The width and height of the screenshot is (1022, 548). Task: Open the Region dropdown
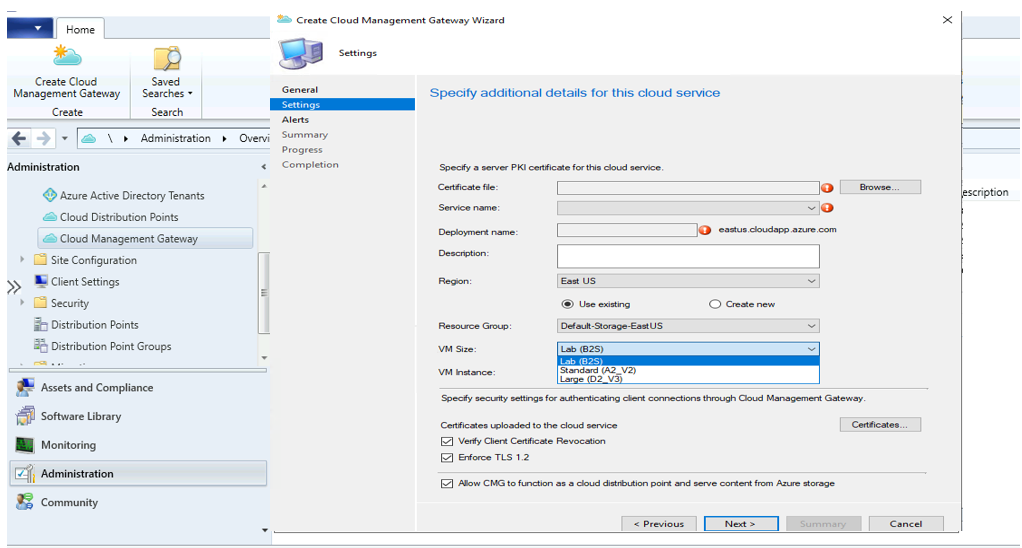(x=688, y=281)
